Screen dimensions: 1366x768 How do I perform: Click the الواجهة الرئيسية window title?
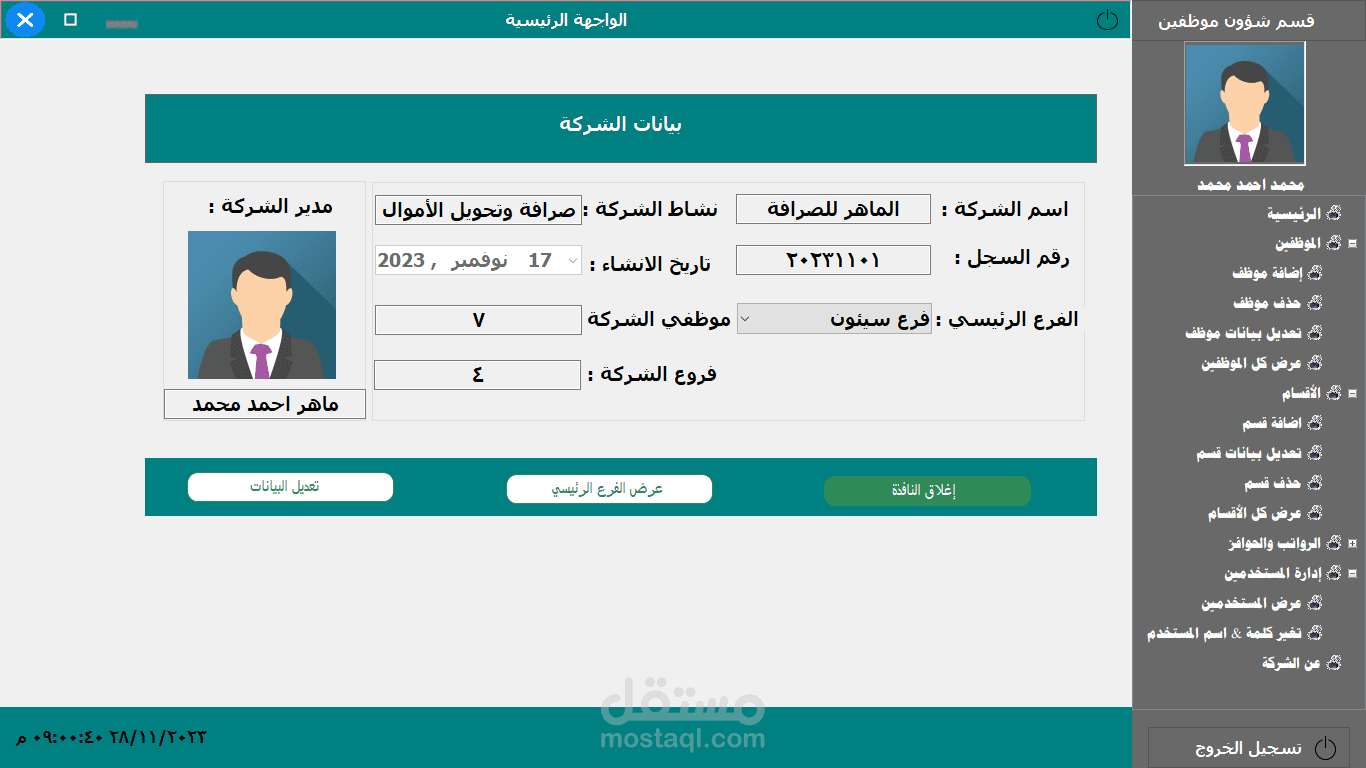(x=566, y=20)
